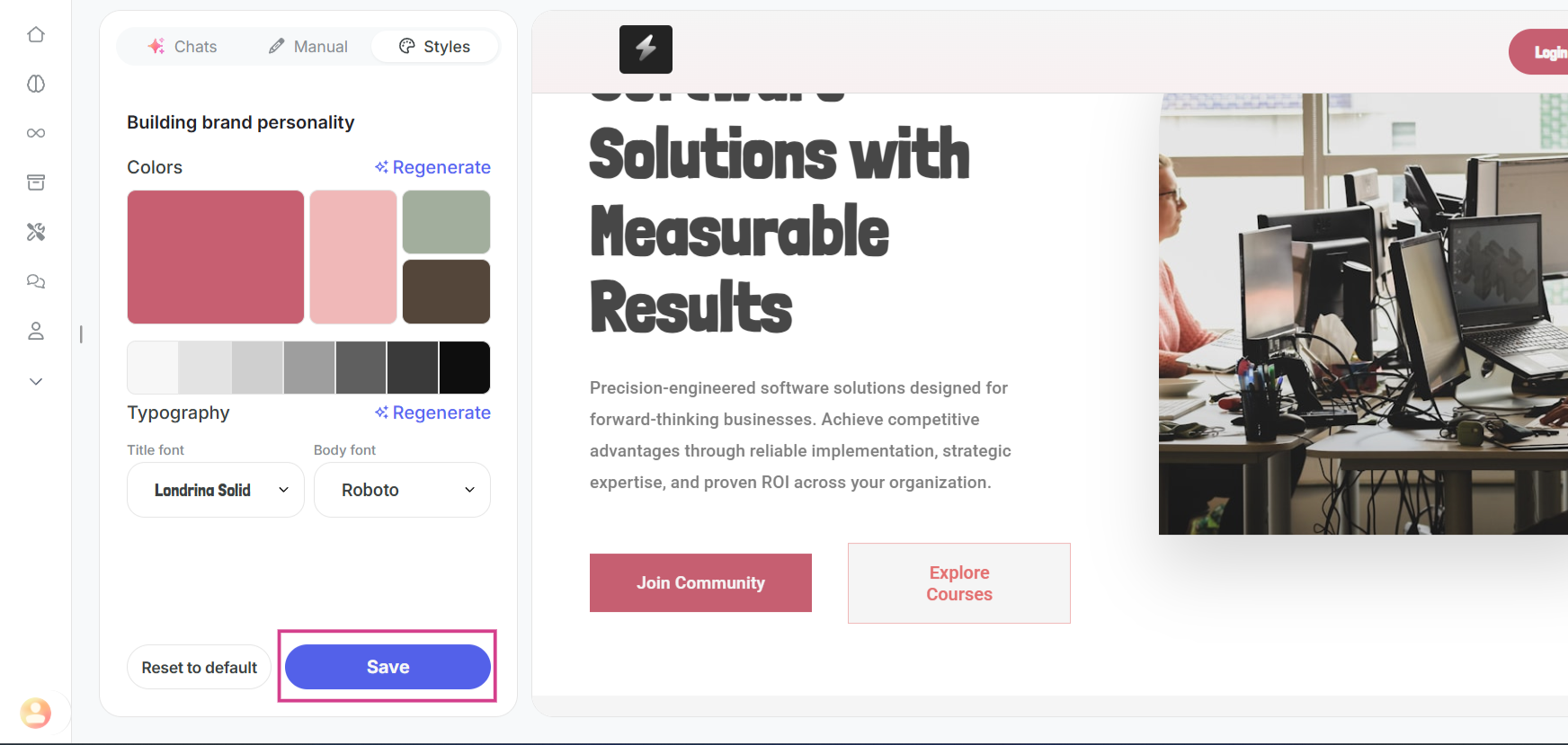Switch to the Chats tab
1568x745 pixels.
point(183,47)
